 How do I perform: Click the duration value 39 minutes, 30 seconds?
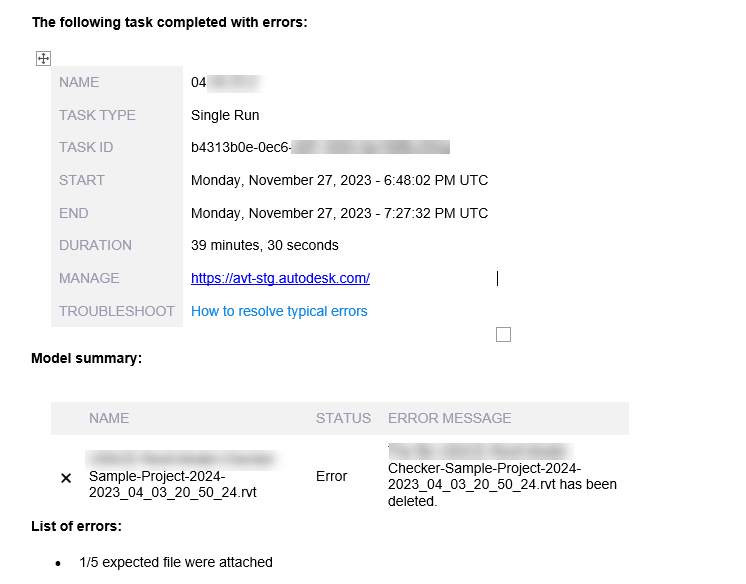tap(264, 245)
